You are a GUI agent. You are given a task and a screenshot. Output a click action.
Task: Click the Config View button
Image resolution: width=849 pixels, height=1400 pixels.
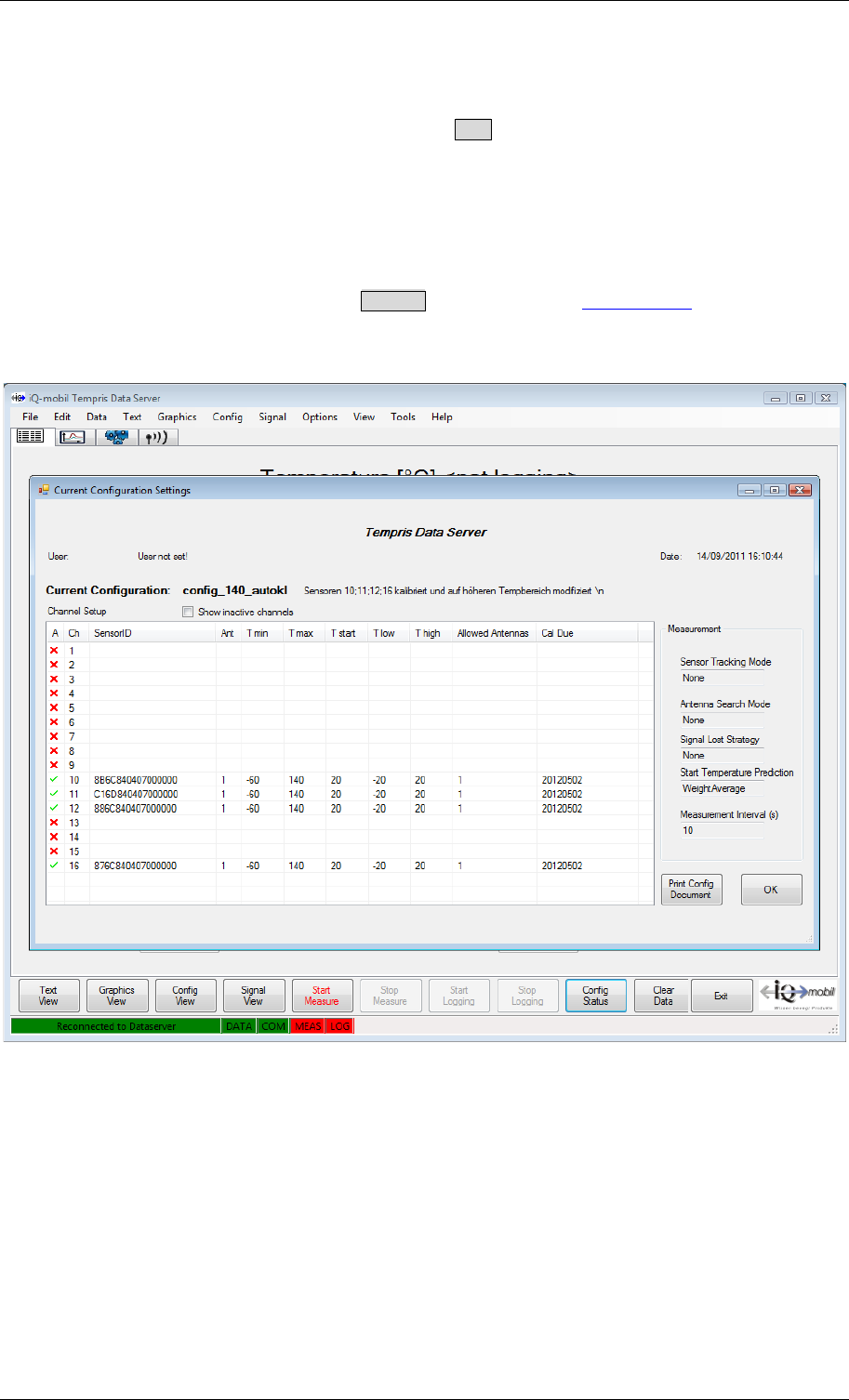[186, 996]
